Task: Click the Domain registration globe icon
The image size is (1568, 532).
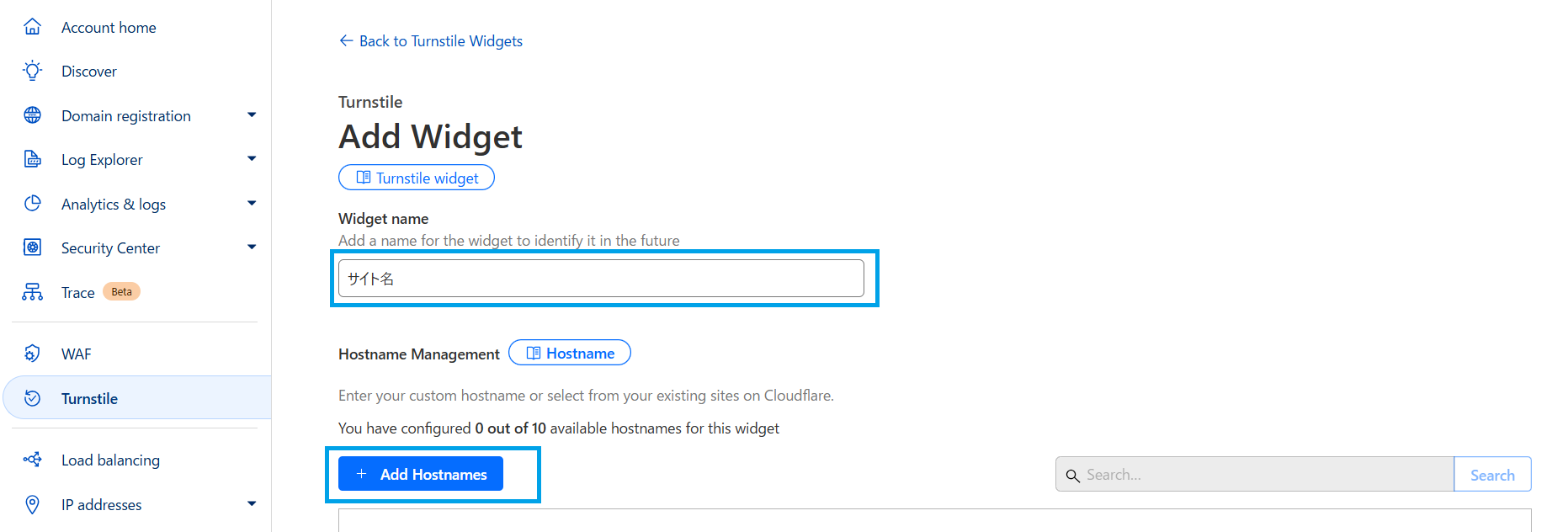Action: coord(32,115)
